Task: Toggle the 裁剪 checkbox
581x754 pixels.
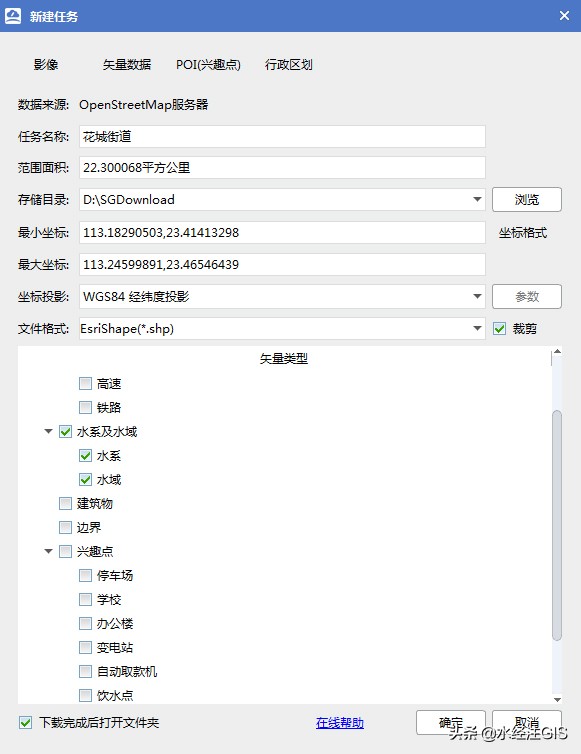Action: pos(499,328)
